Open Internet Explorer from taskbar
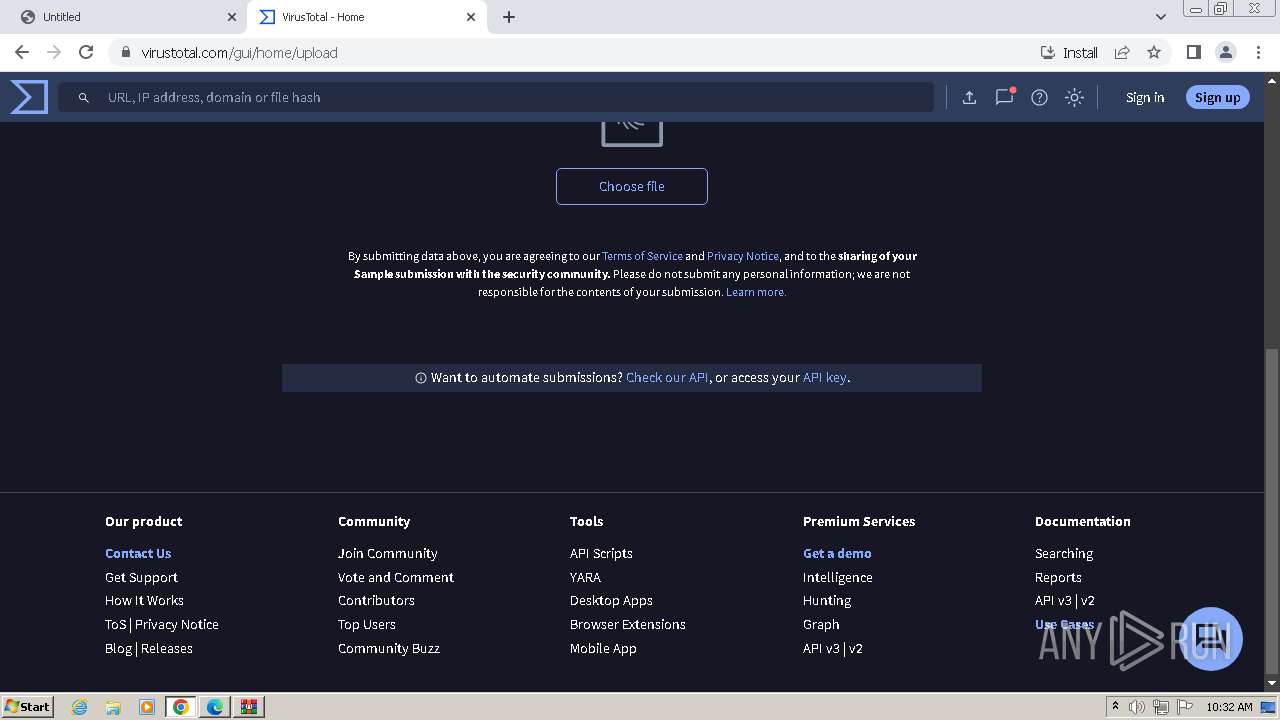Viewport: 1280px width, 720px height. [x=80, y=707]
